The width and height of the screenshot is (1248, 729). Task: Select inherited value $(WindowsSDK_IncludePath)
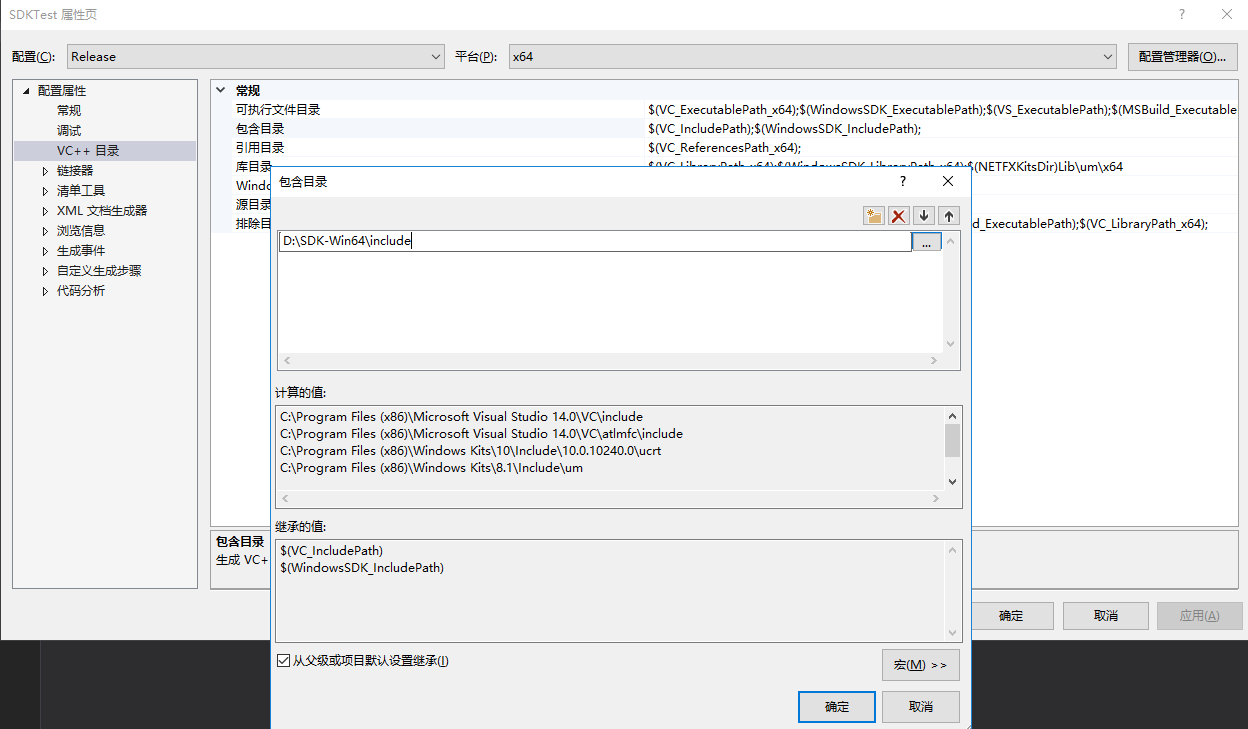click(362, 568)
